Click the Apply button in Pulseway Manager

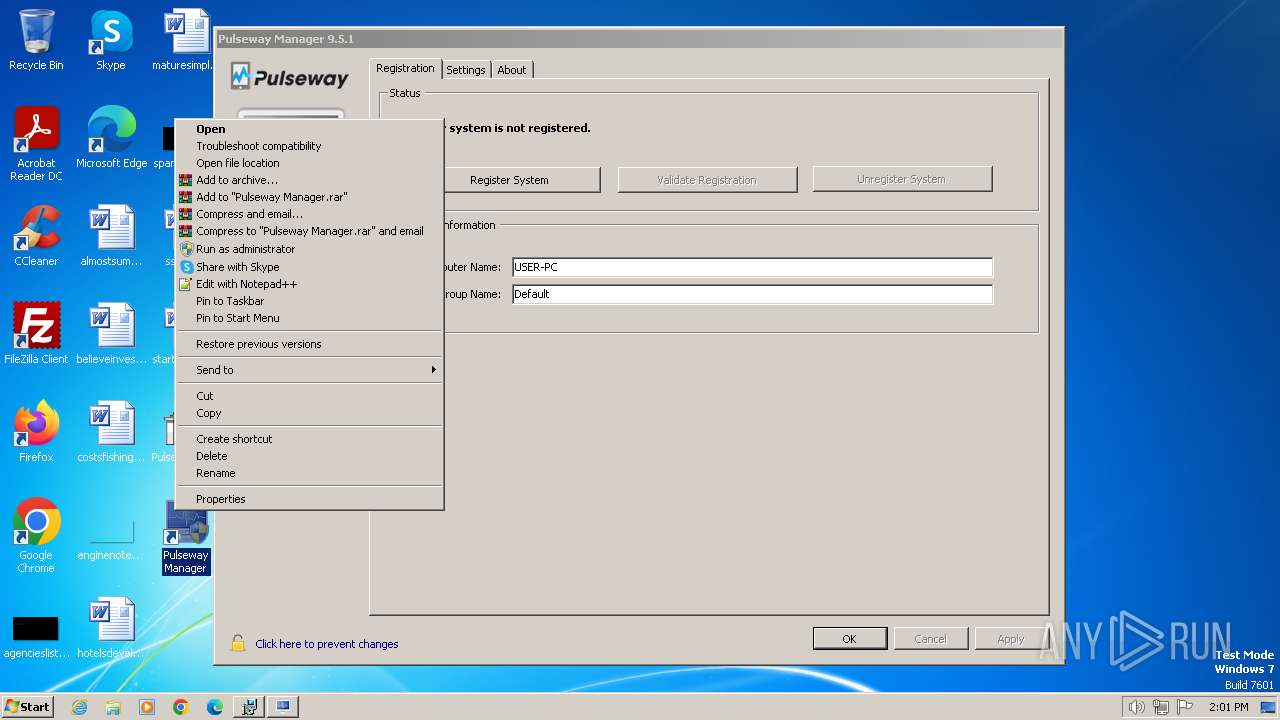tap(1011, 639)
